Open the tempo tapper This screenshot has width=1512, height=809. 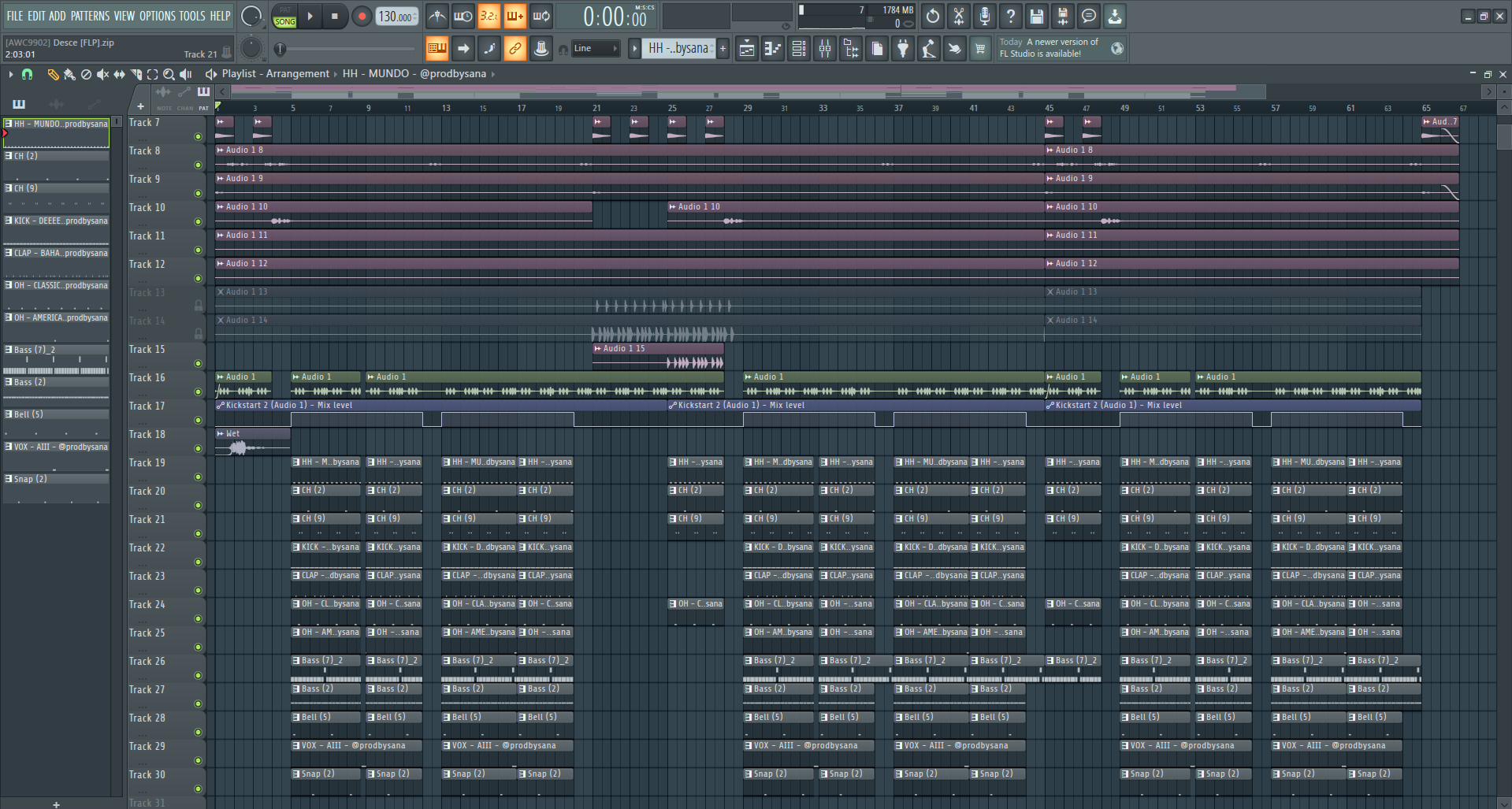coord(928,49)
